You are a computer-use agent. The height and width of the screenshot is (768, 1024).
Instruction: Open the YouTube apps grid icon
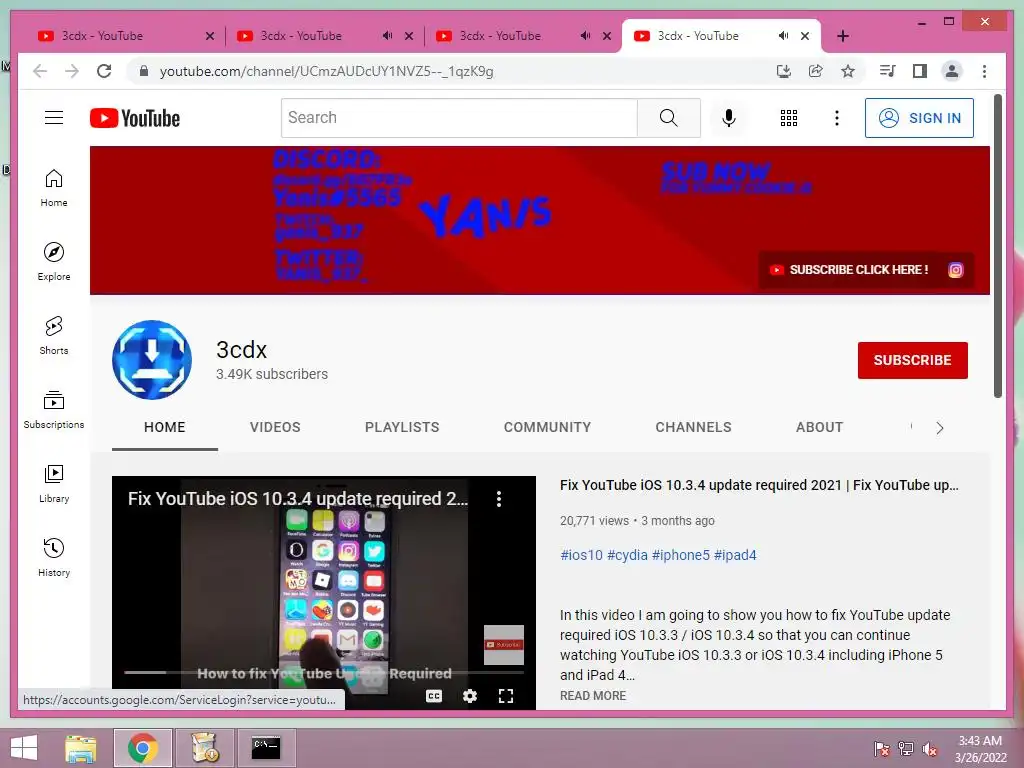(788, 118)
